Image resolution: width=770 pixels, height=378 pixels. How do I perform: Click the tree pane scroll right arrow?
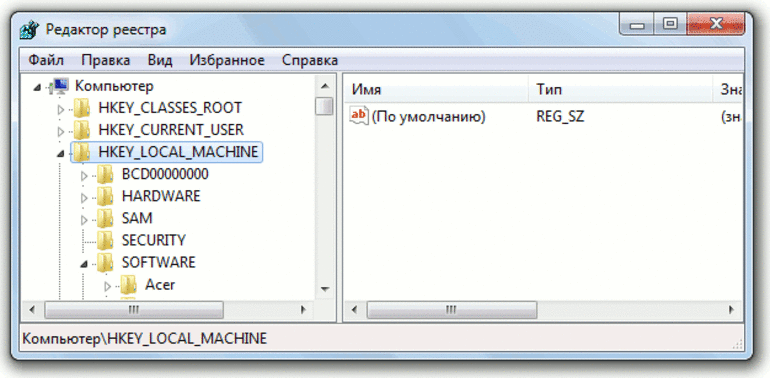[303, 310]
